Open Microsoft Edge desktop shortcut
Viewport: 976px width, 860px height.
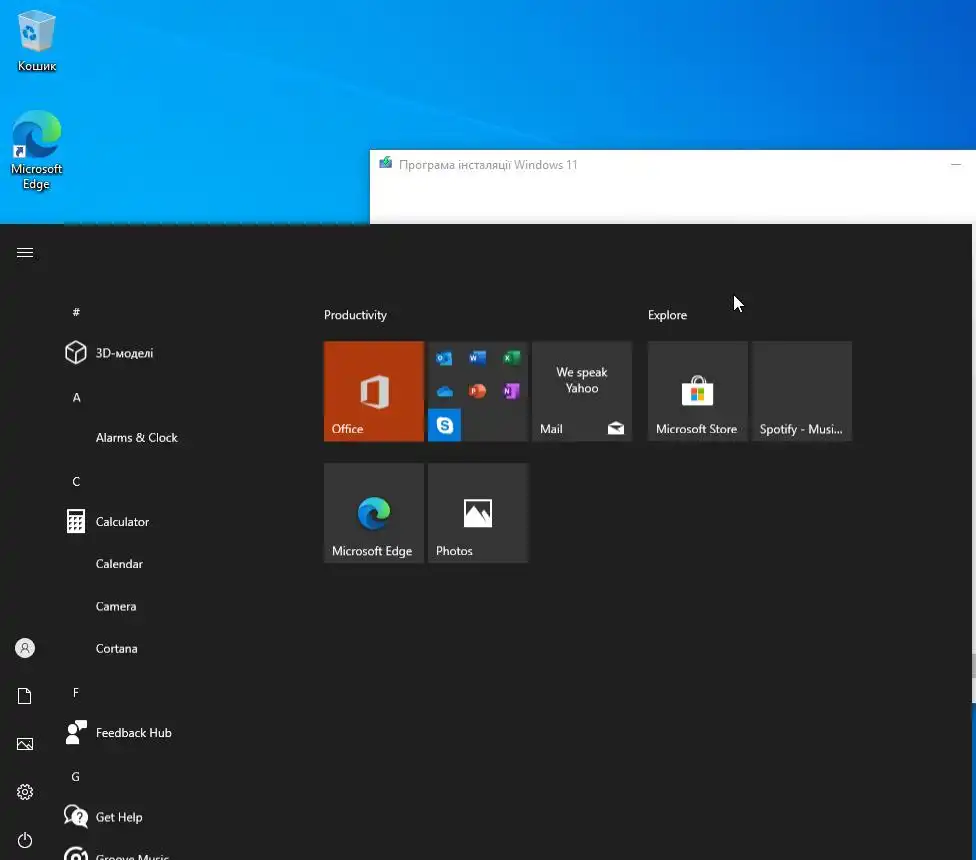click(37, 151)
